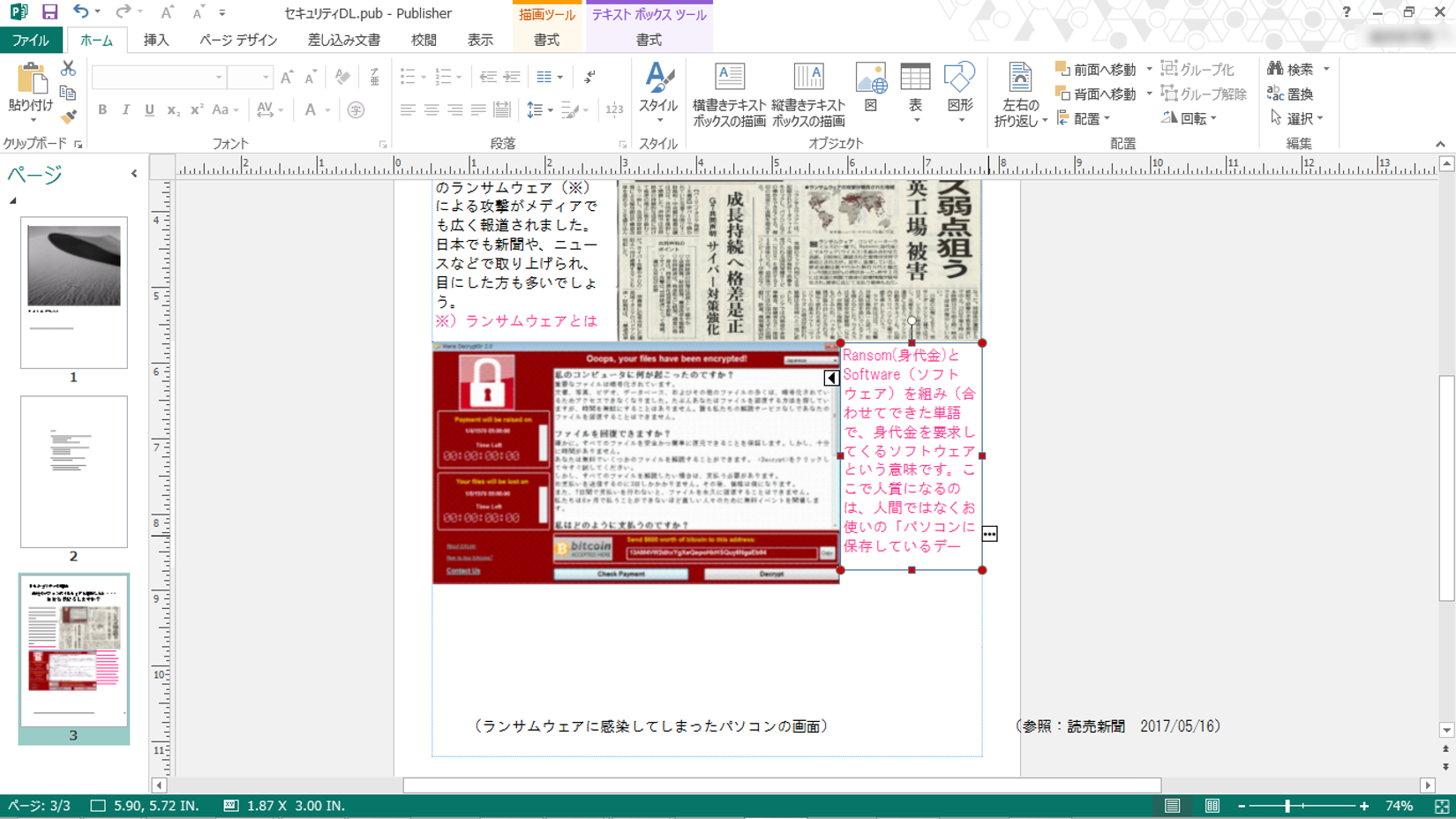Expand the Send Backward (背面へ移動) dropdown arrow
Viewport: 1456px width, 819px height.
pos(1149,94)
